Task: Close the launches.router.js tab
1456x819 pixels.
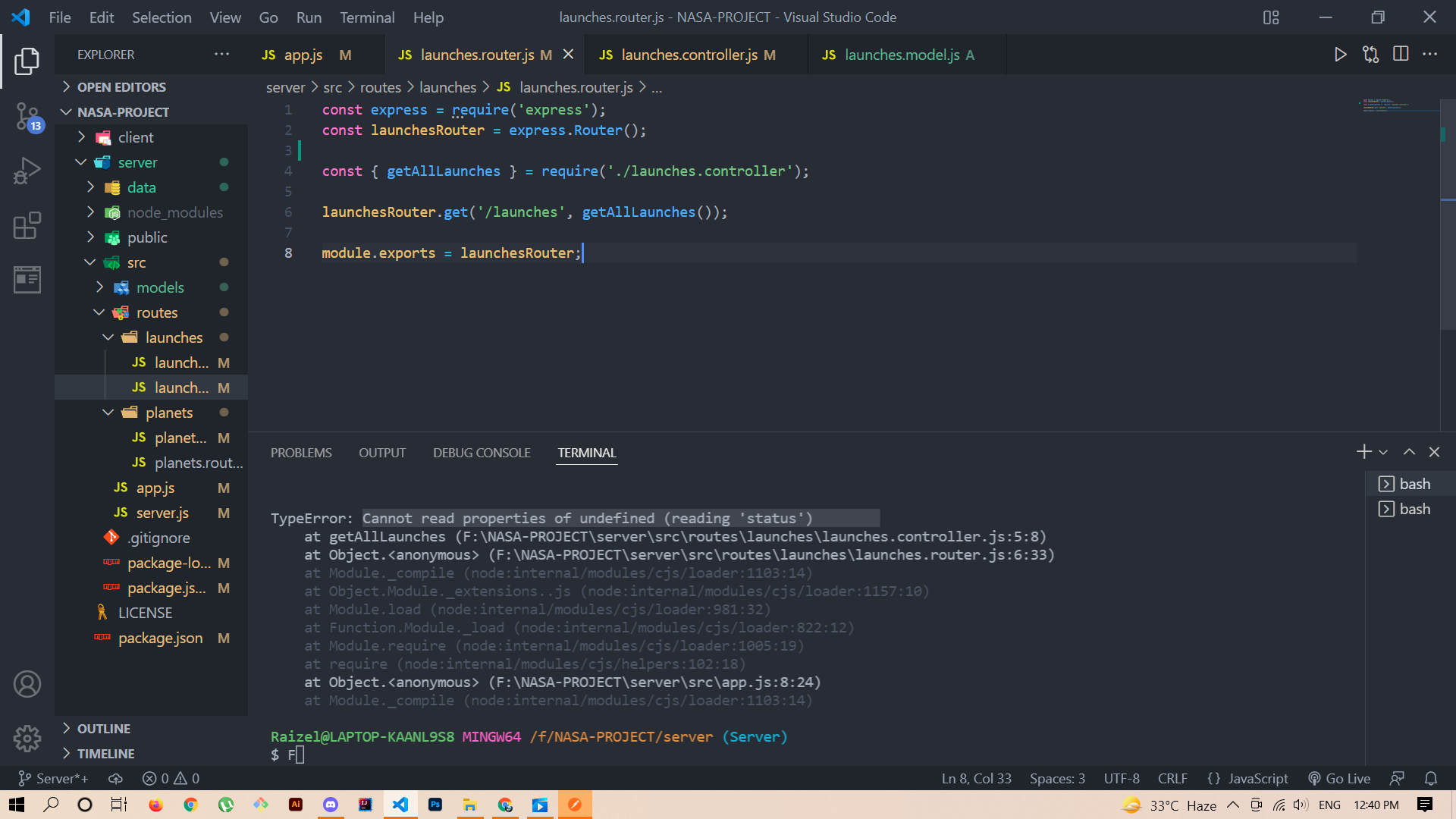Action: pyautogui.click(x=568, y=55)
